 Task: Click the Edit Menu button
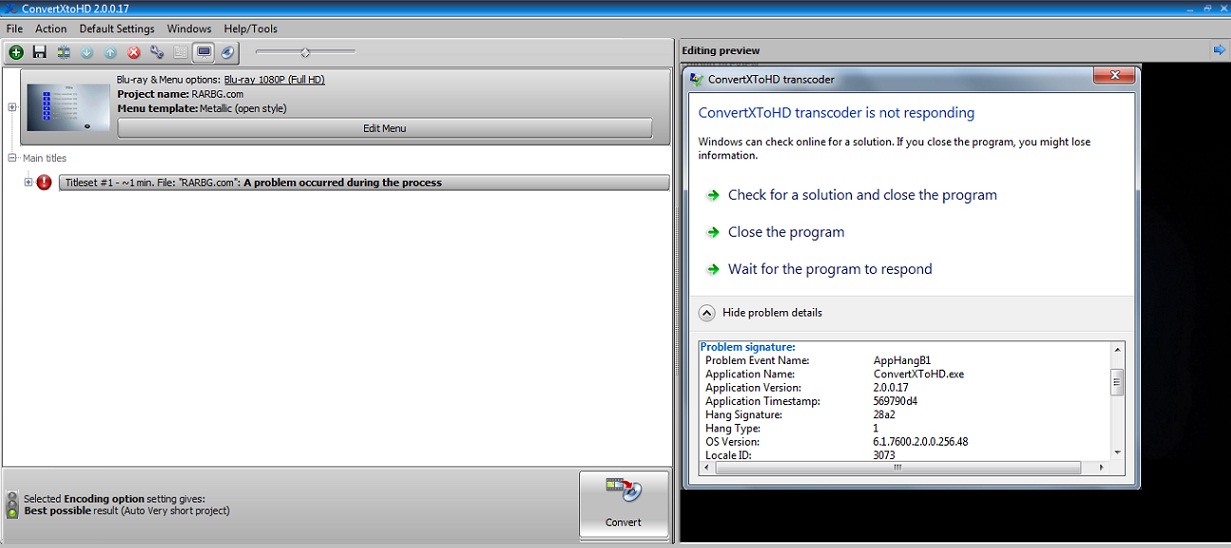click(x=385, y=128)
